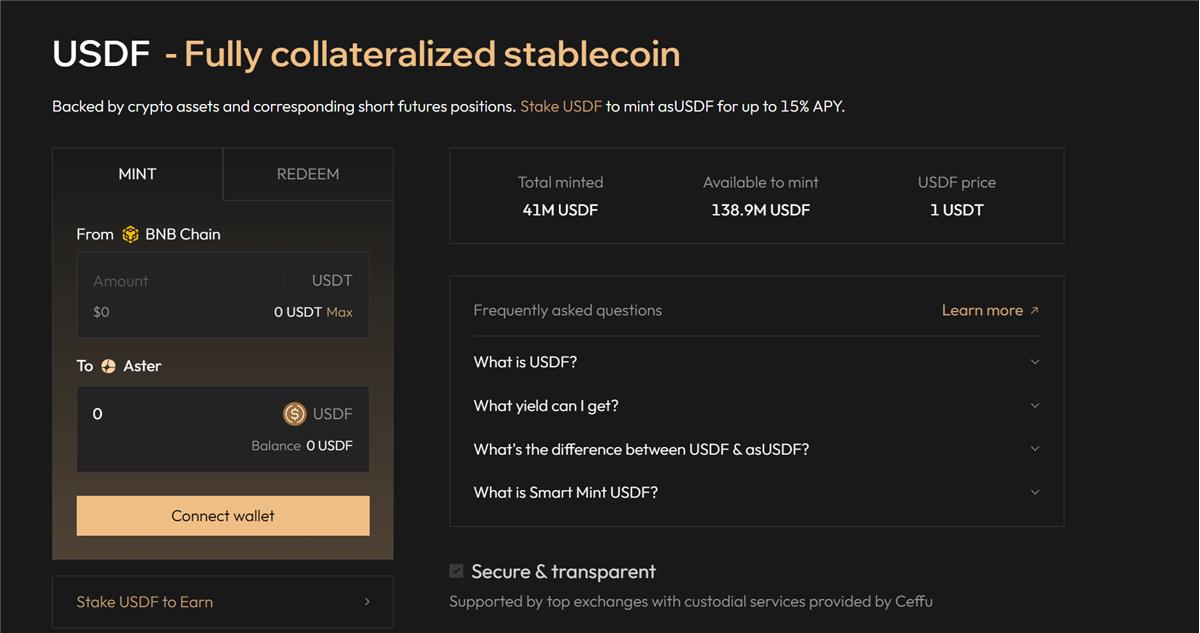The width and height of the screenshot is (1200, 633).
Task: Click the Aster logo icon
Action: click(x=108, y=366)
